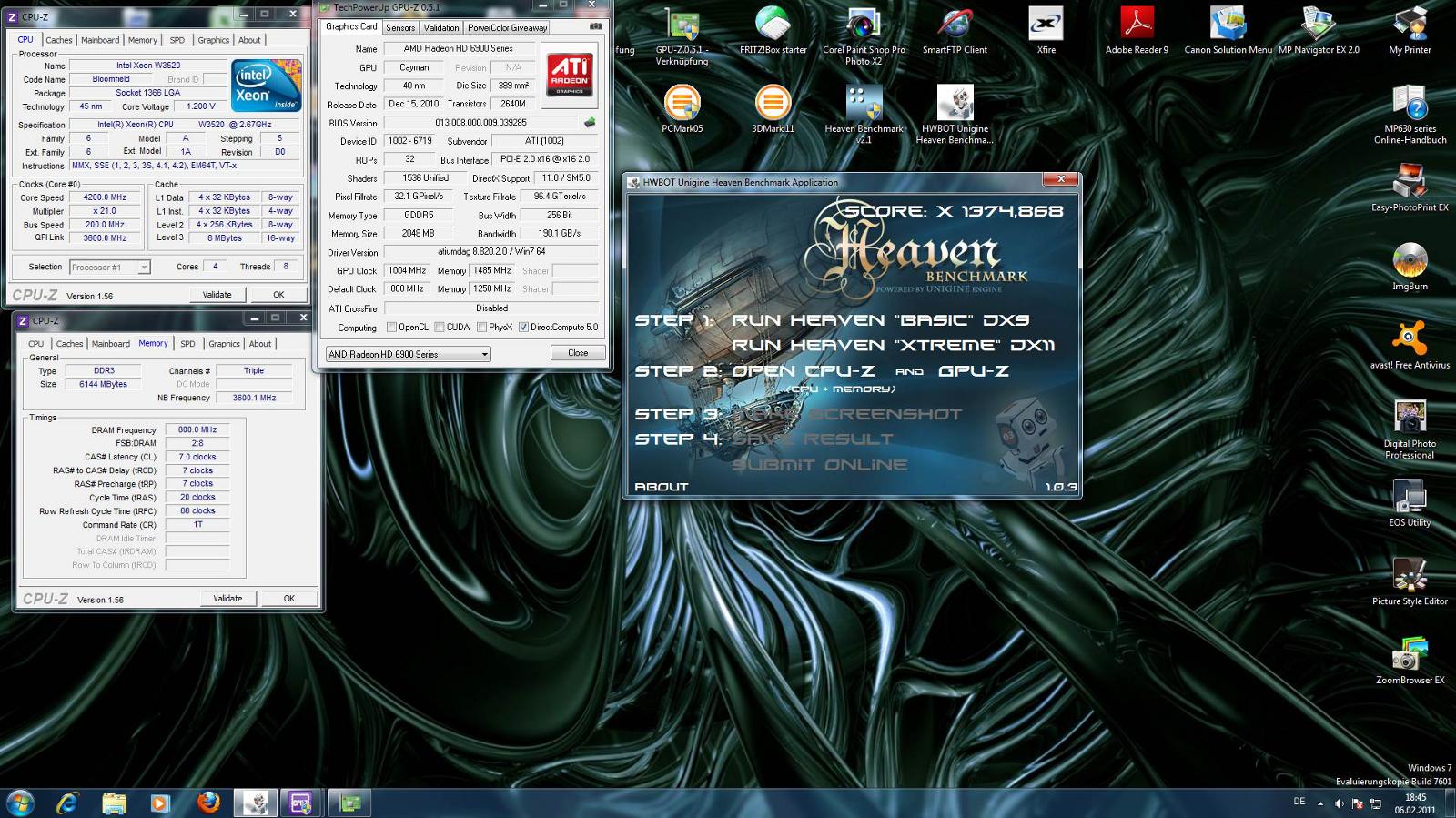Launch Easy-PhotoPrint EX

pos(1410,188)
